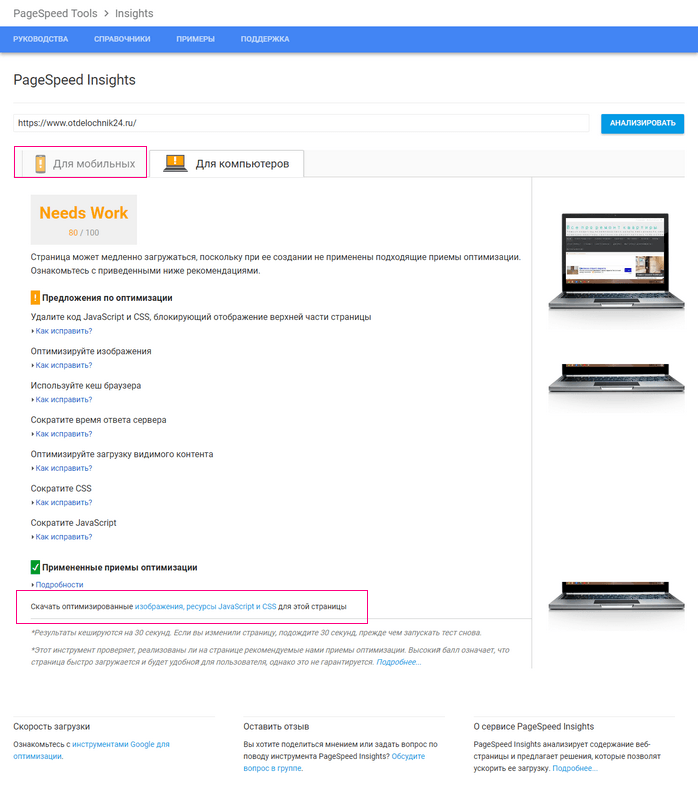This screenshot has width=698, height=800.
Task: Expand 'Как исправить?' under Используйте кеш браузера
Action: (x=64, y=399)
